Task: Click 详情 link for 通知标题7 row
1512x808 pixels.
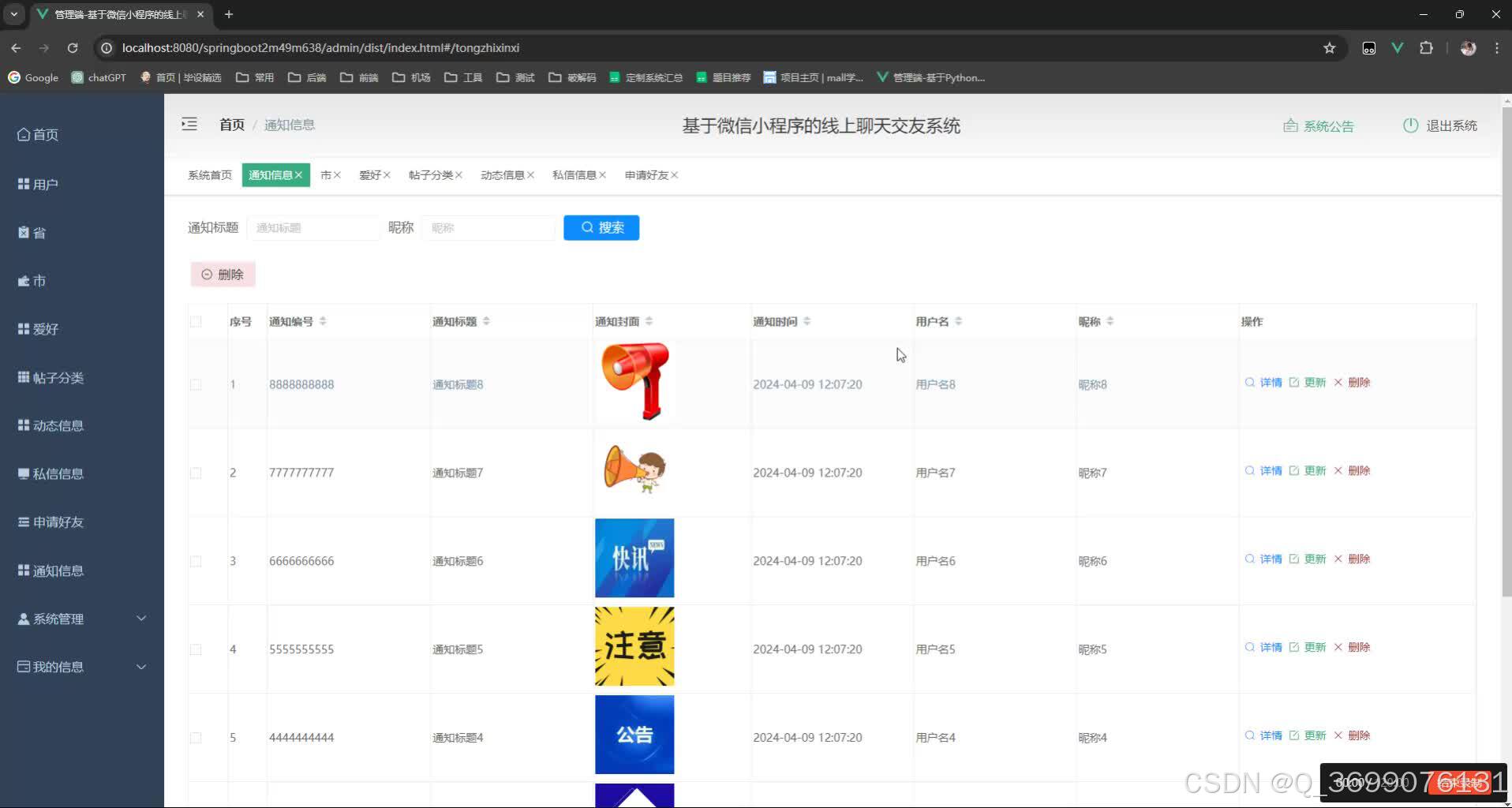Action: pos(1271,470)
